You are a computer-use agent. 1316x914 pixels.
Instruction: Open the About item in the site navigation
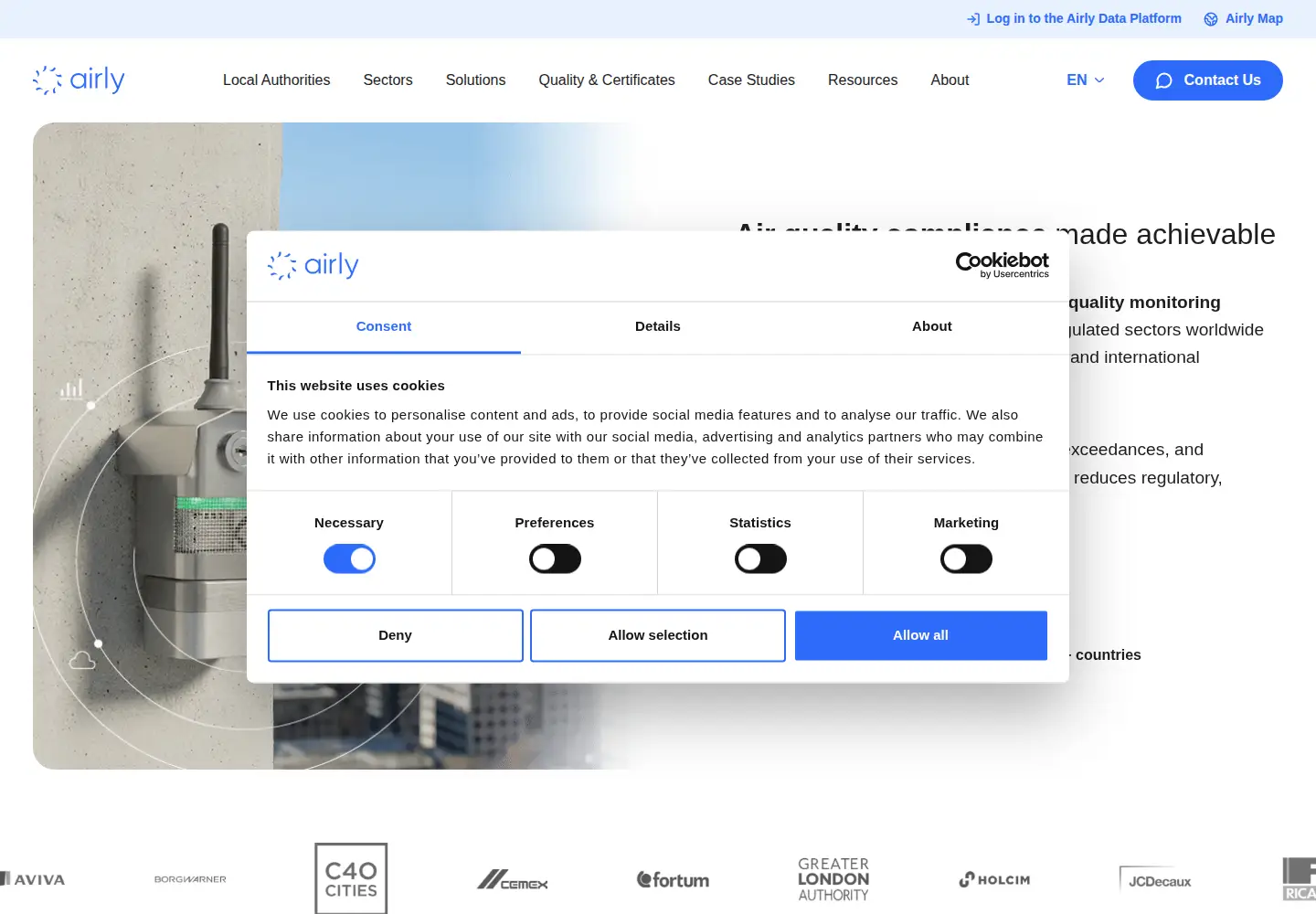(950, 80)
